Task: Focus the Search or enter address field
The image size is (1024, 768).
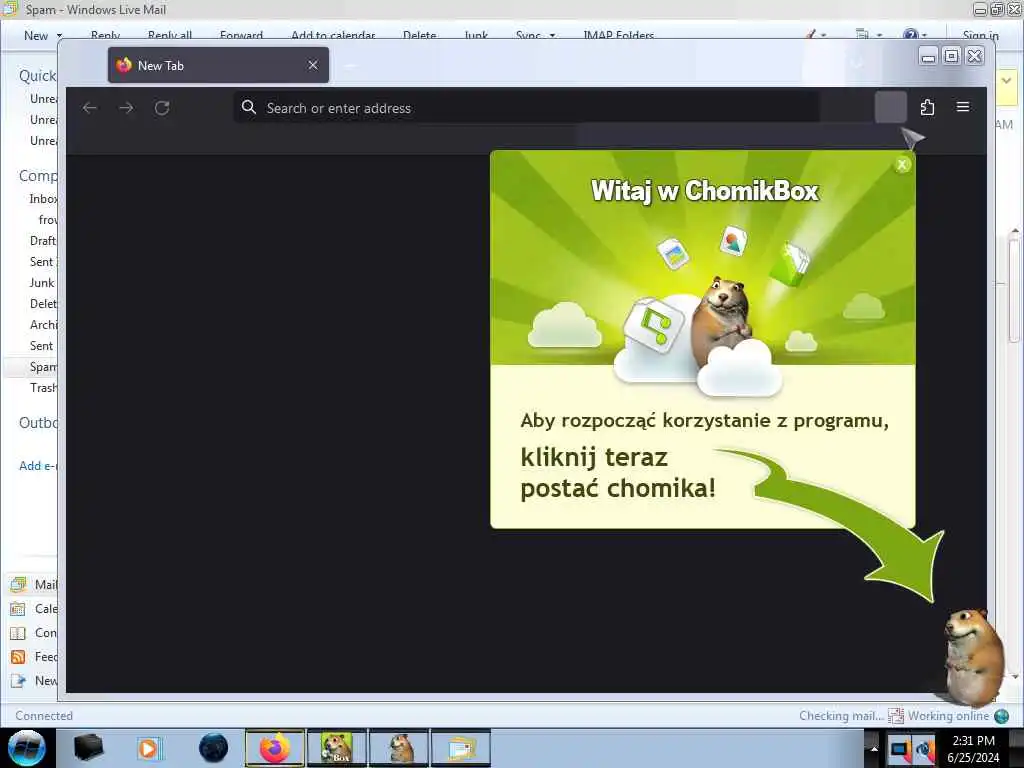Action: tap(526, 108)
